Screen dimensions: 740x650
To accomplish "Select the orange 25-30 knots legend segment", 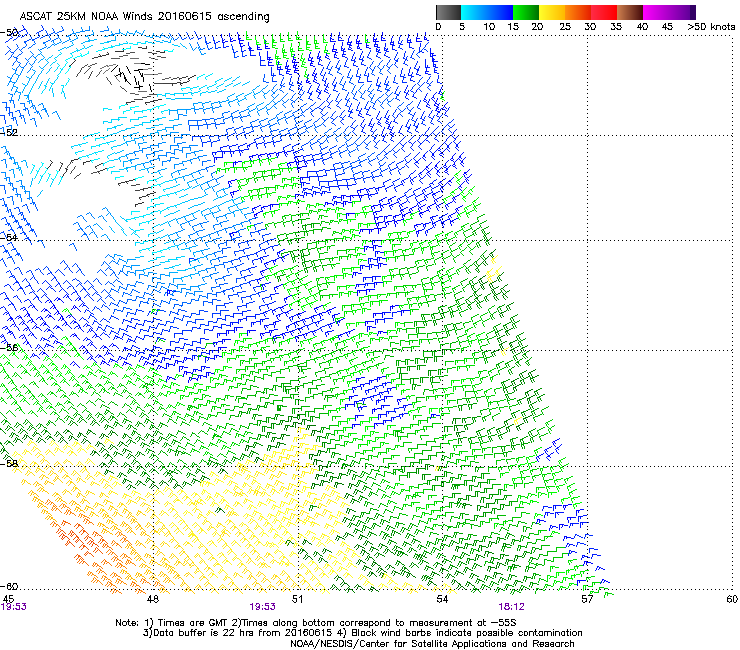I will point(578,12).
